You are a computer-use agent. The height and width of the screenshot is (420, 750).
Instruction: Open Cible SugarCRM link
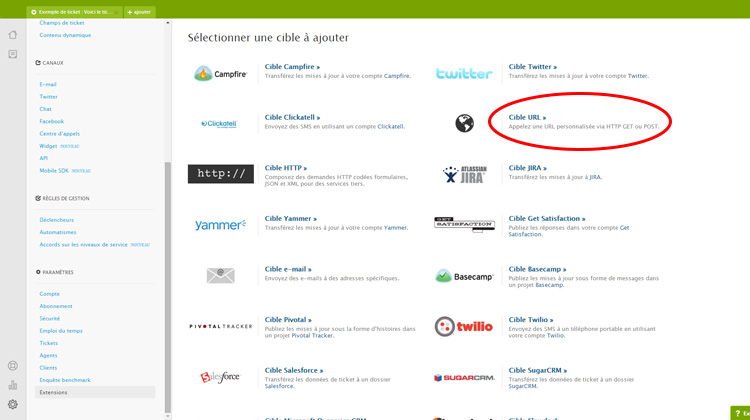click(538, 371)
